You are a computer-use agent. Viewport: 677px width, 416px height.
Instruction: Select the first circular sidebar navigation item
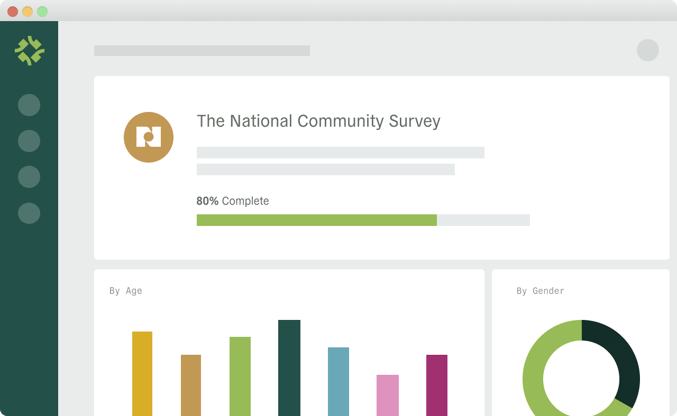(x=29, y=105)
